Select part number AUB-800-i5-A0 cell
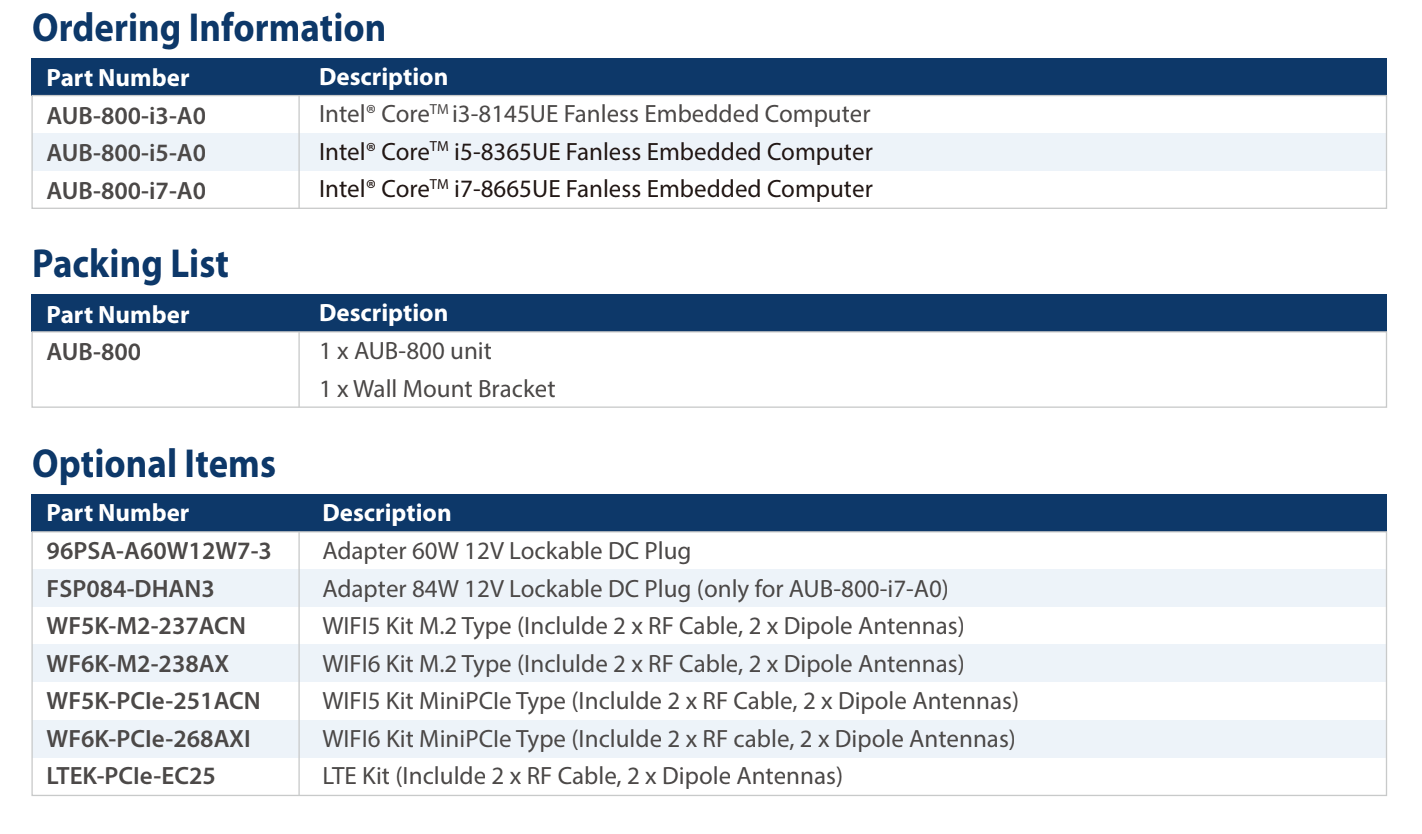 tap(126, 153)
